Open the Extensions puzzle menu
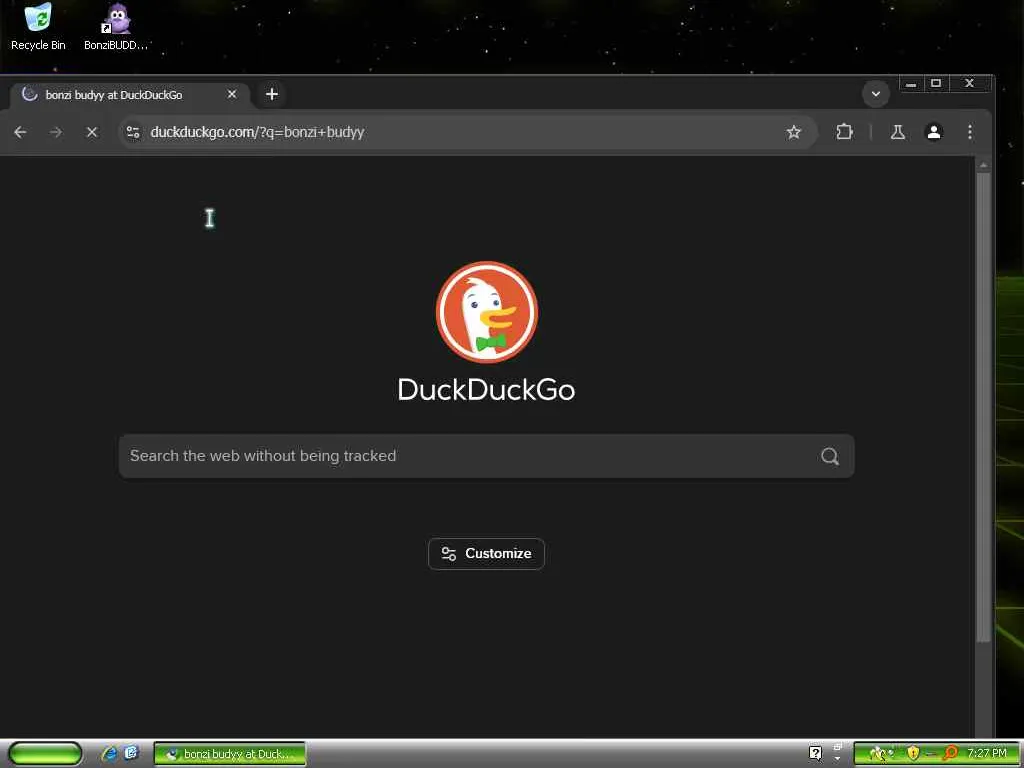The width and height of the screenshot is (1024, 768). point(844,132)
